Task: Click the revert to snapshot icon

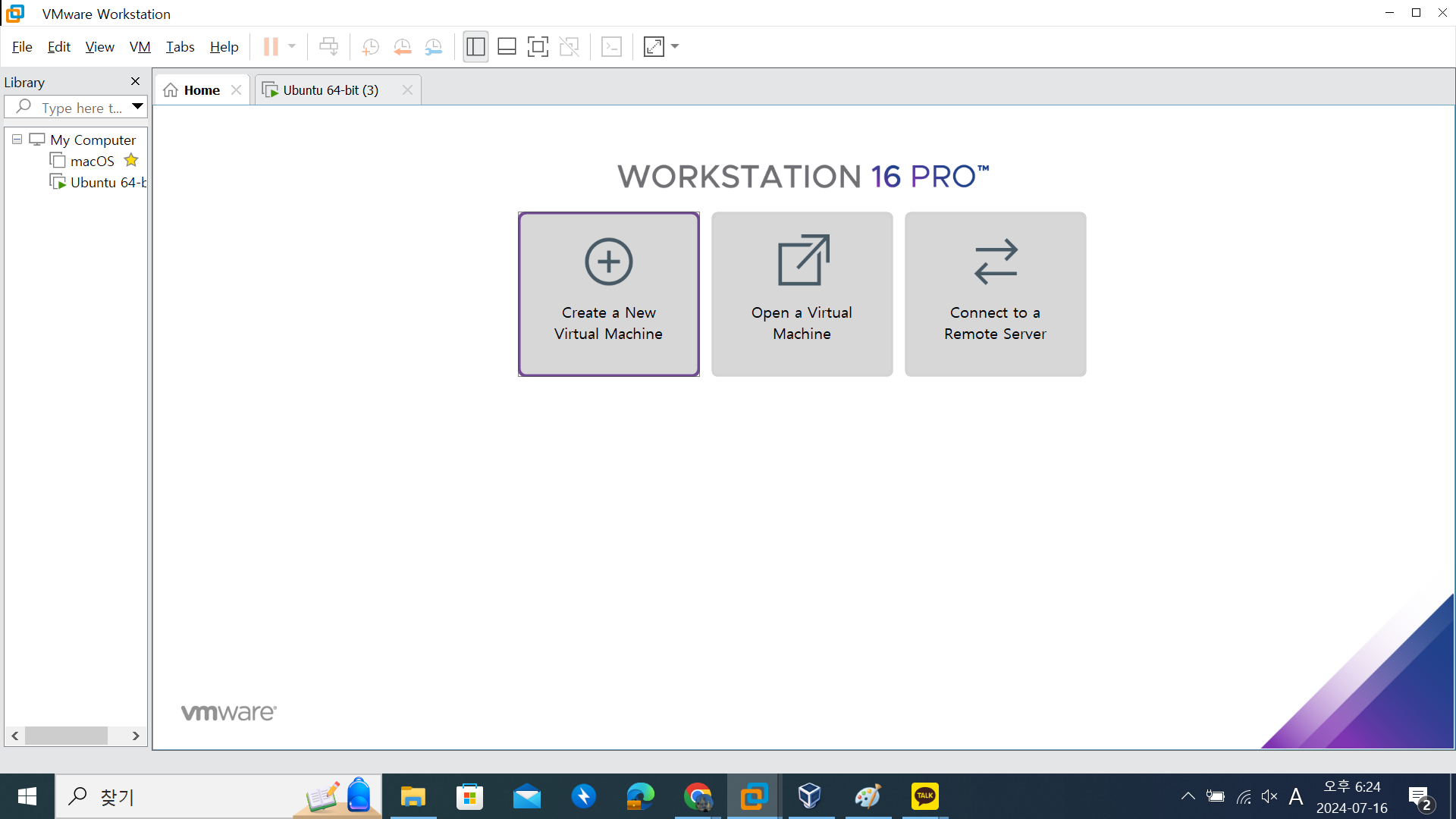Action: coord(402,47)
